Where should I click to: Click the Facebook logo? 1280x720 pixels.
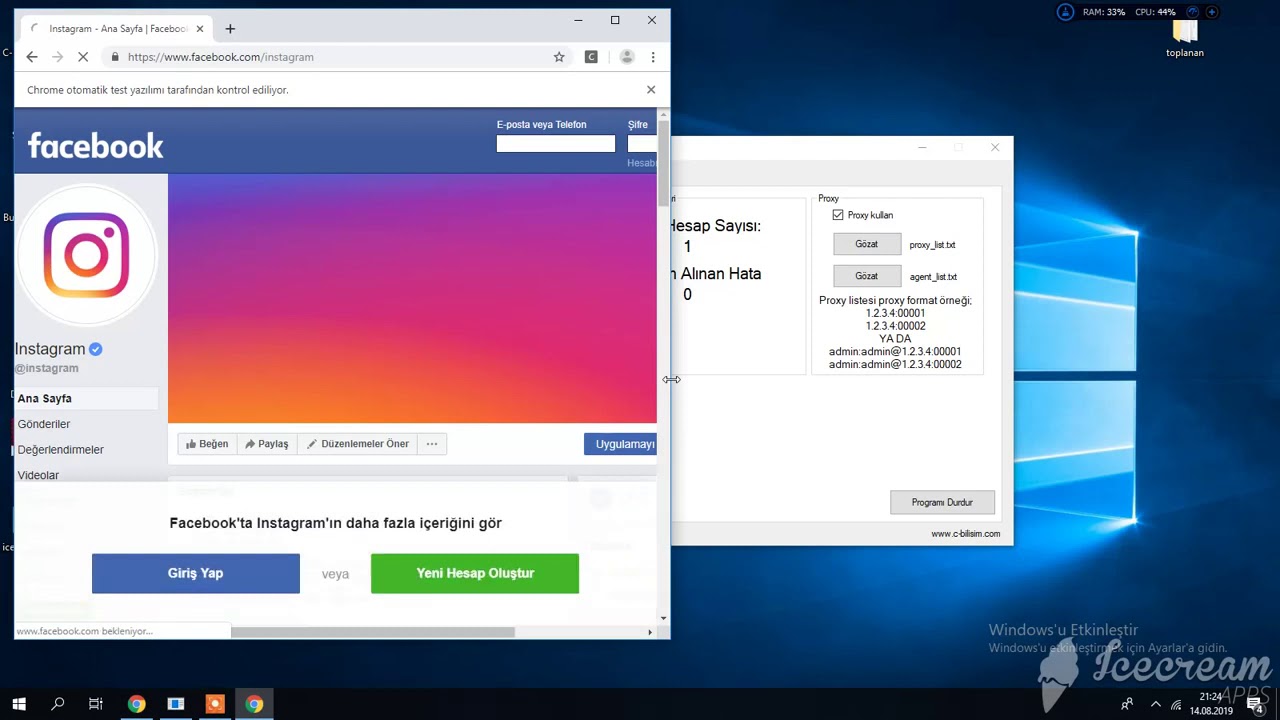[x=95, y=146]
